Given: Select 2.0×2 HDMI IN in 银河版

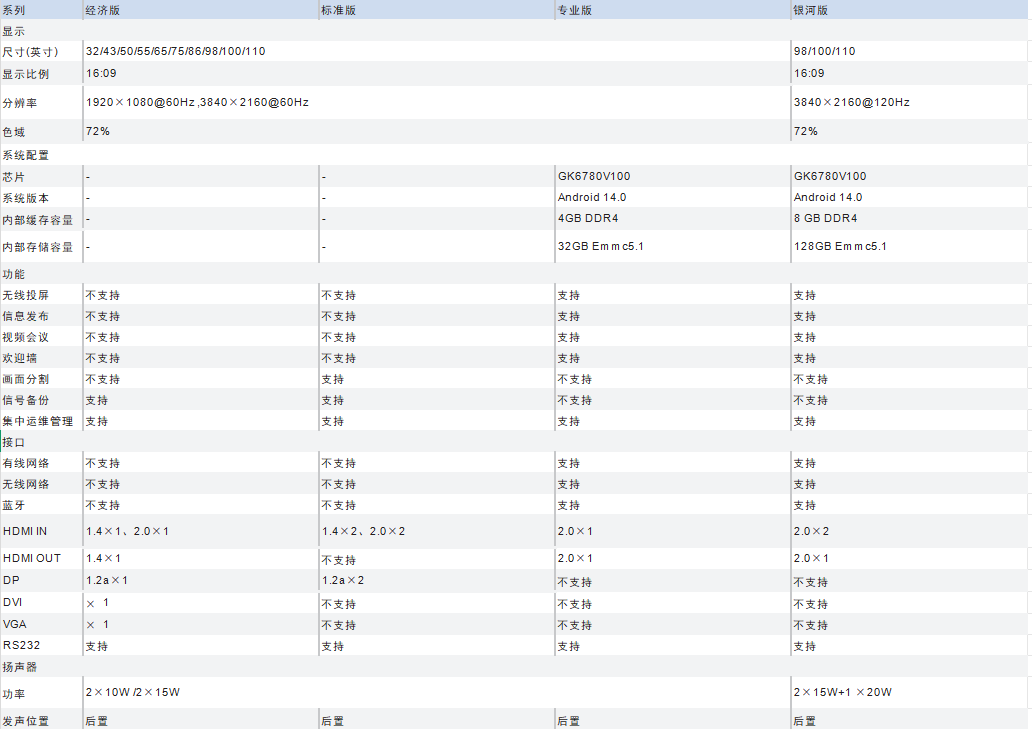Looking at the screenshot, I should coord(812,532).
